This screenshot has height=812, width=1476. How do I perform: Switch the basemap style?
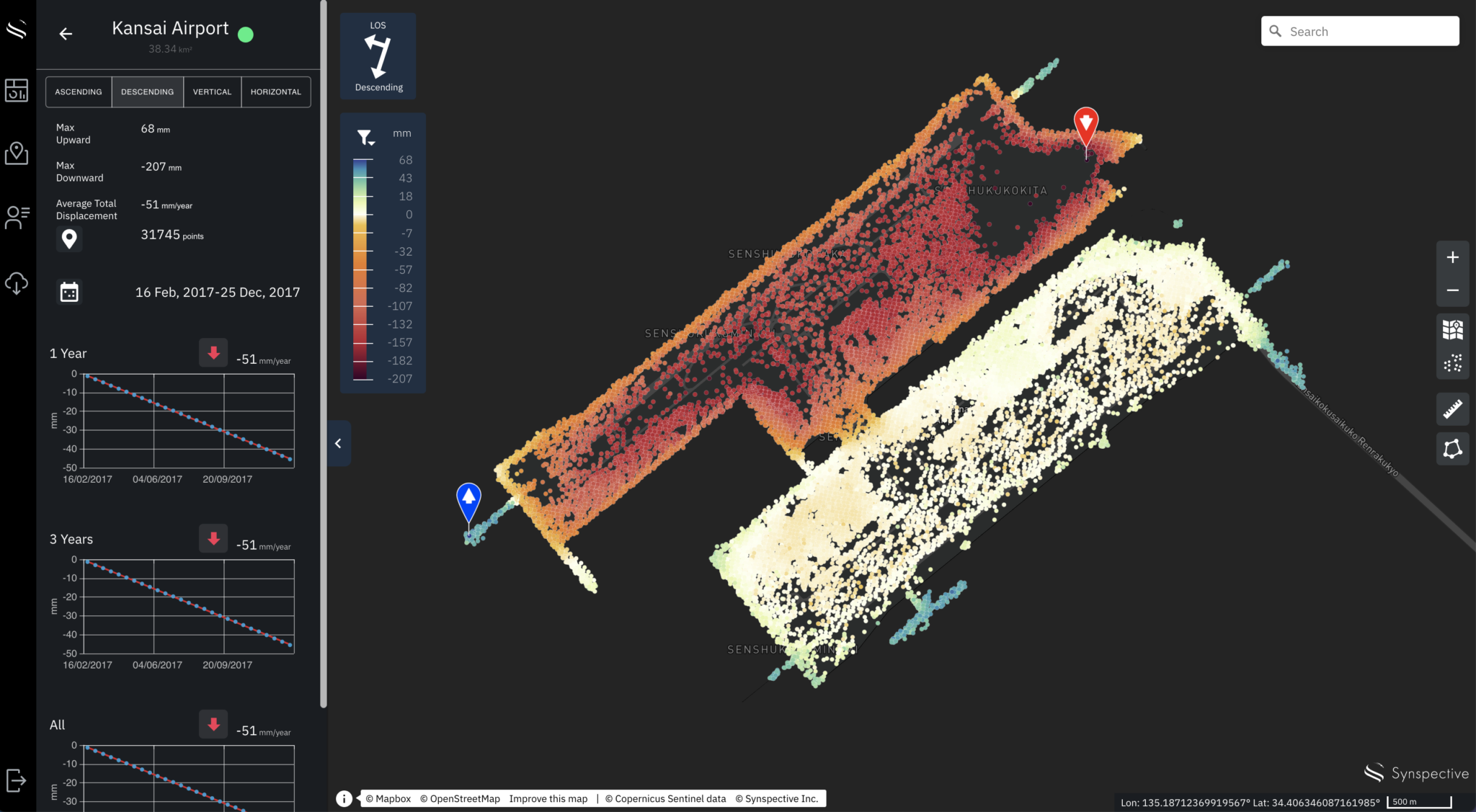[1452, 329]
